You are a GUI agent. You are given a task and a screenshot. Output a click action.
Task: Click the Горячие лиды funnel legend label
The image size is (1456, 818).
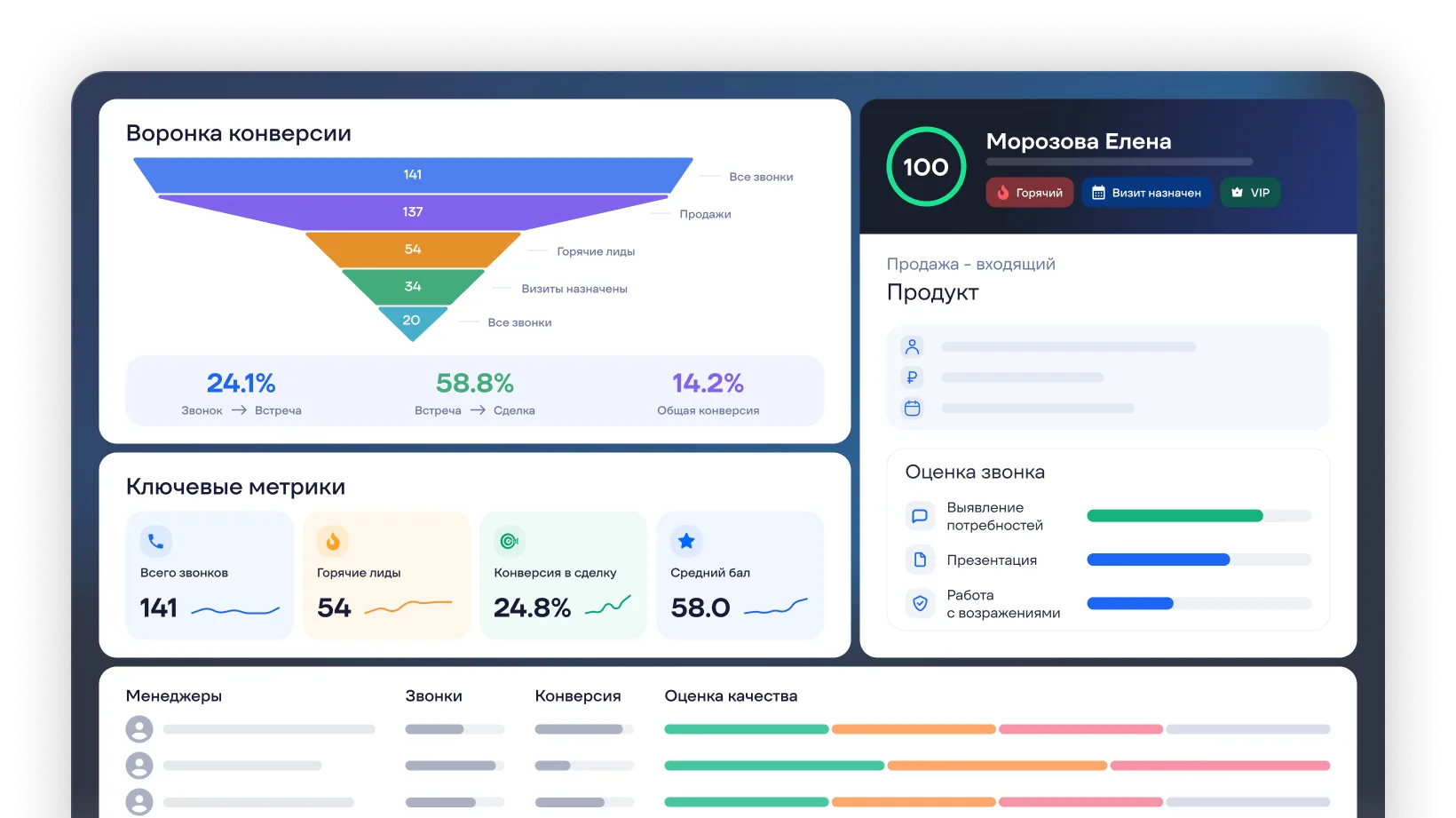pos(596,251)
